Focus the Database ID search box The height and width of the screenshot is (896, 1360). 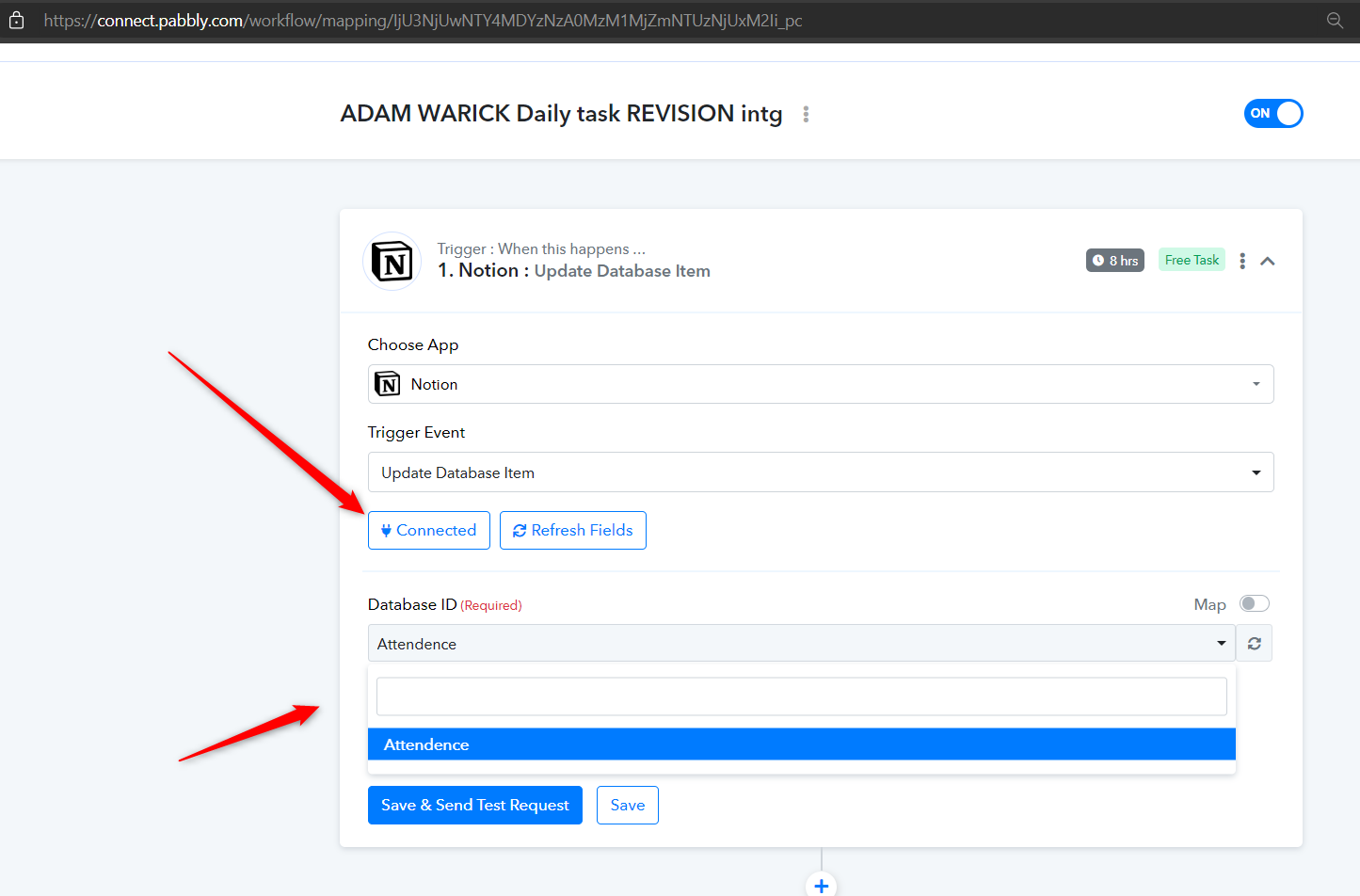coord(801,696)
